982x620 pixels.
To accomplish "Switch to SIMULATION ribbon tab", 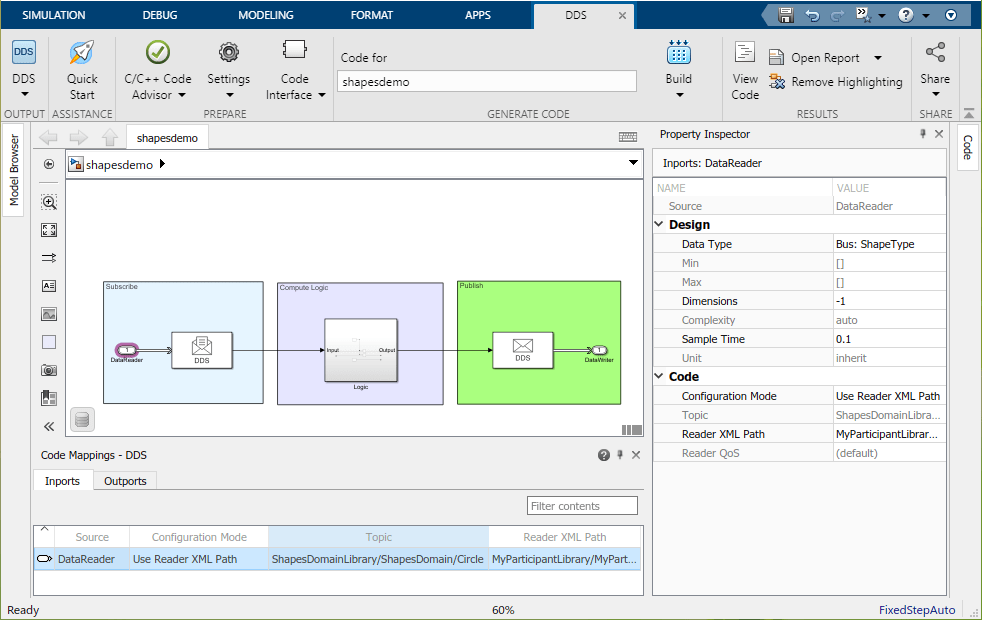I will 54,15.
